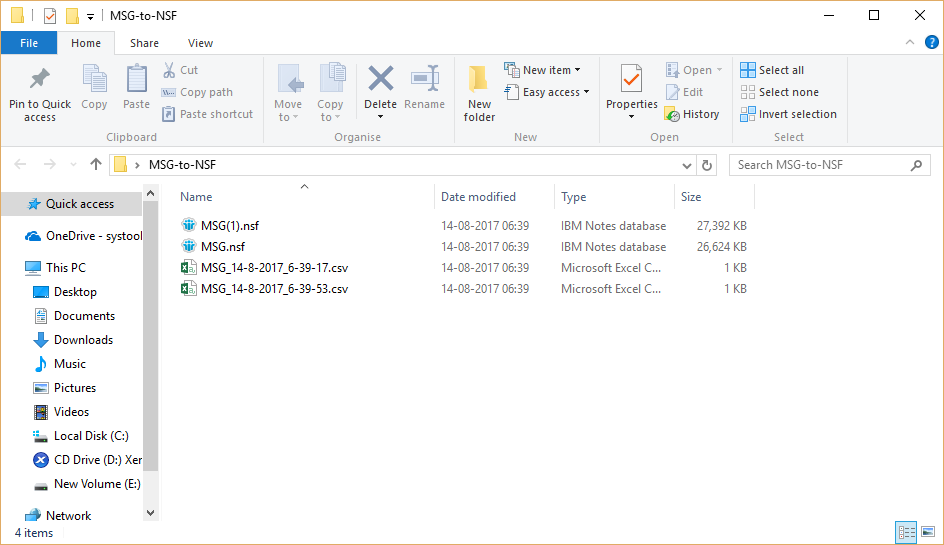Collapse the ribbon with chevron
The image size is (944, 545).
pyautogui.click(x=910, y=42)
